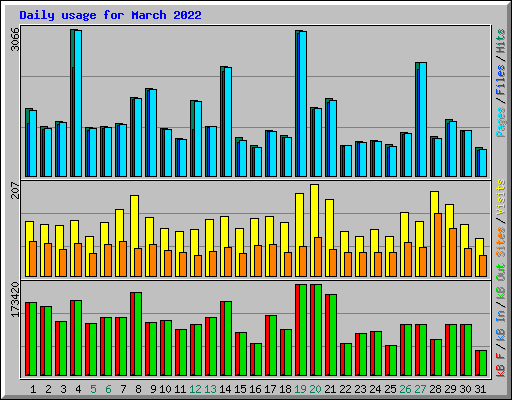Click the green kB bar for day 1

(33, 339)
